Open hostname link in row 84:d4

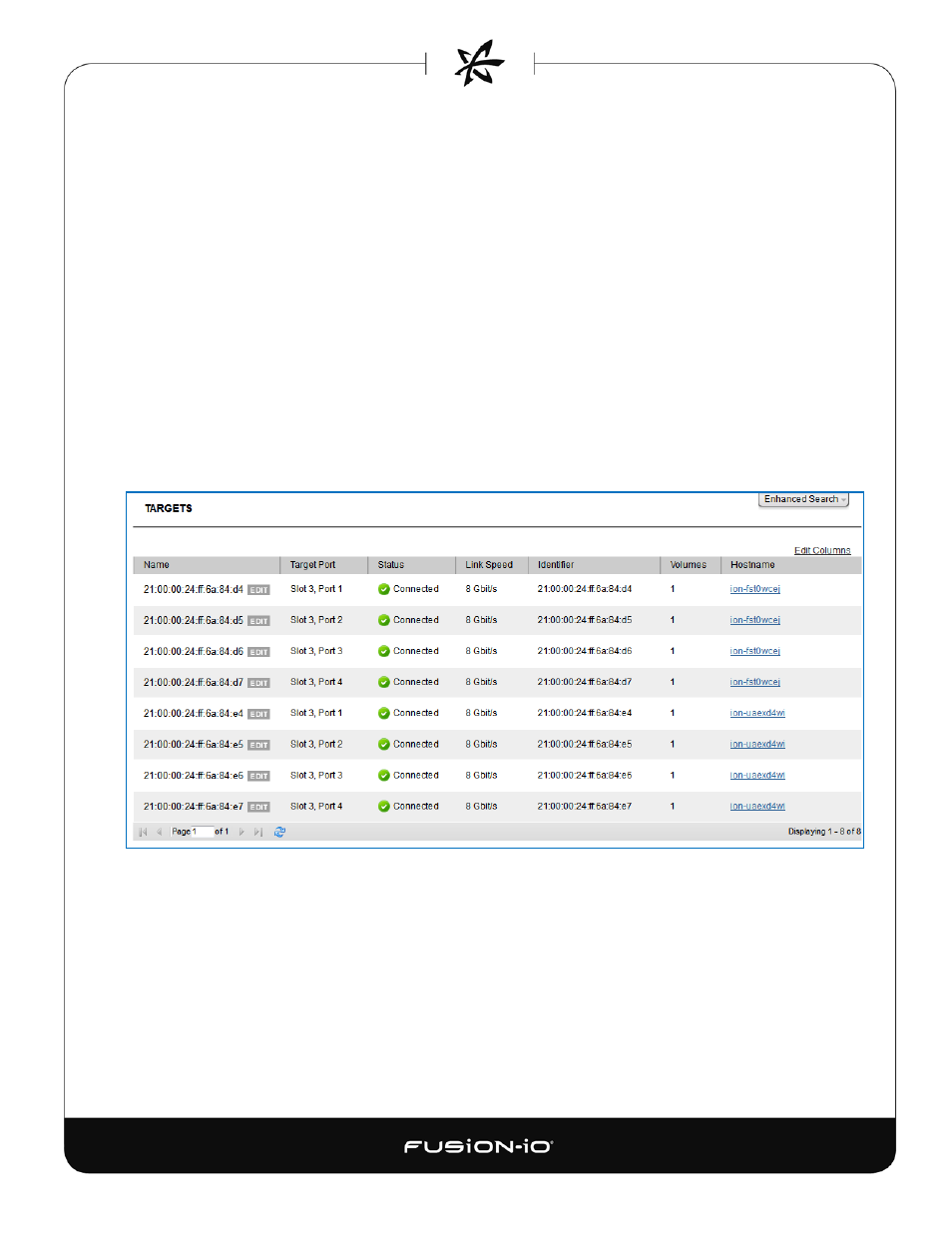754,589
